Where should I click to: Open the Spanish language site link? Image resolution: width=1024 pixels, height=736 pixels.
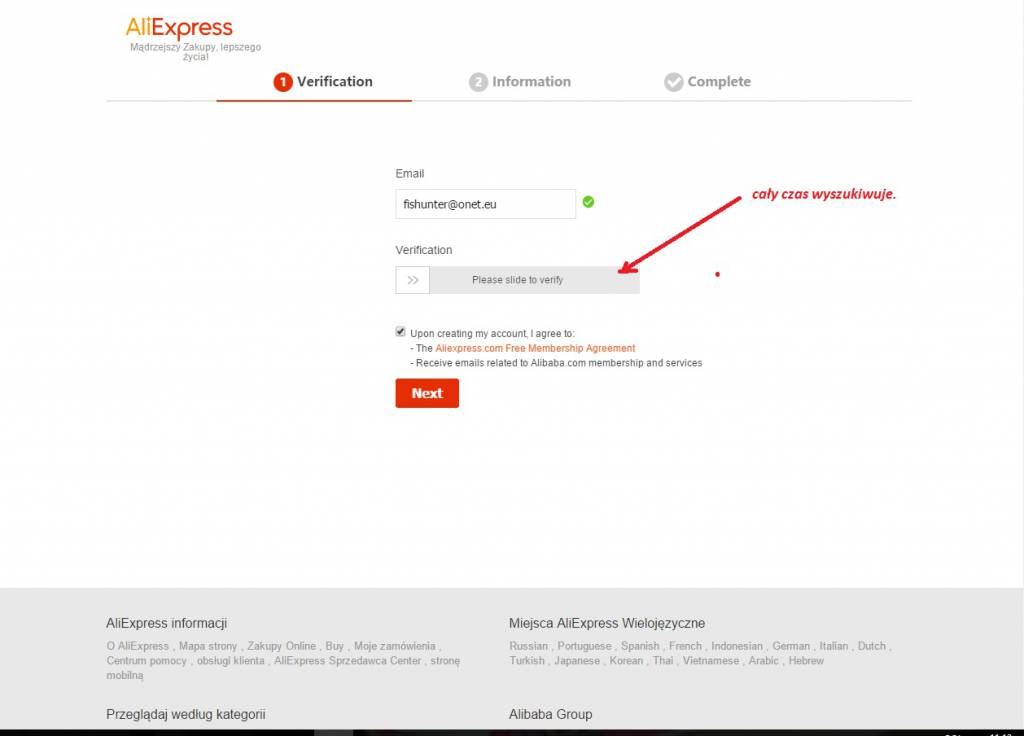pos(640,646)
